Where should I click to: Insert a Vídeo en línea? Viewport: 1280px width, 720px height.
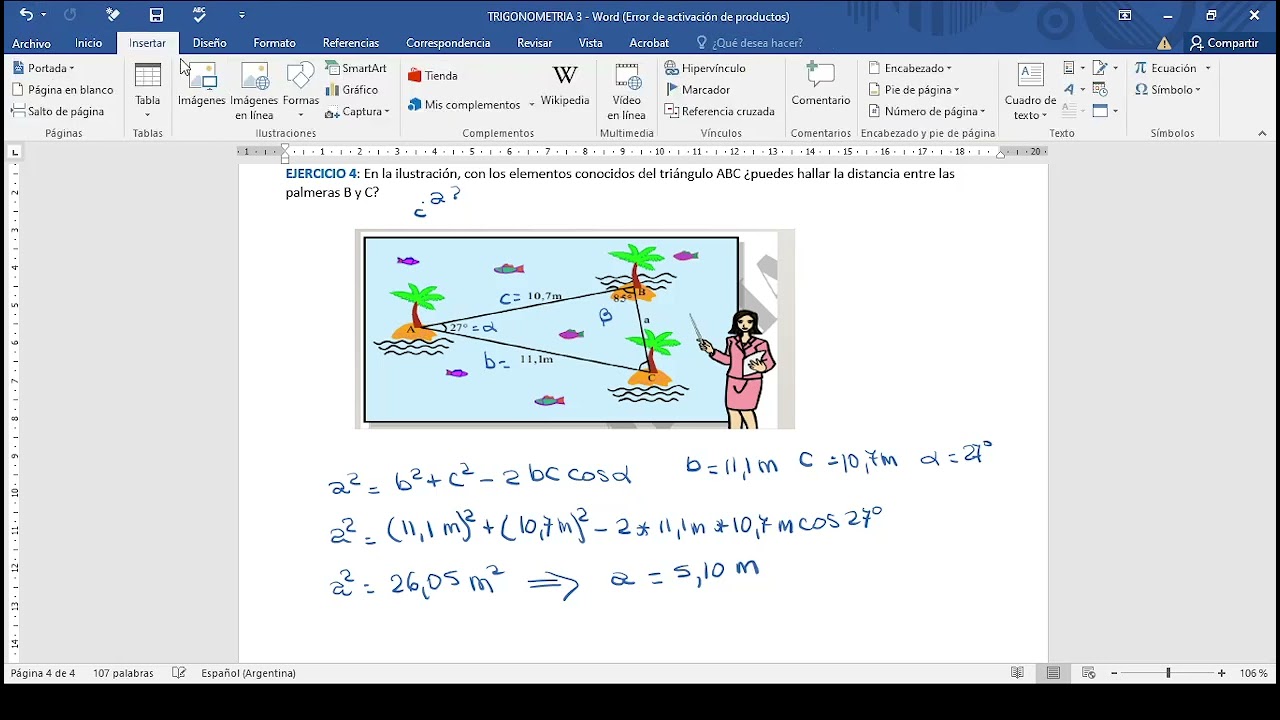click(x=627, y=91)
